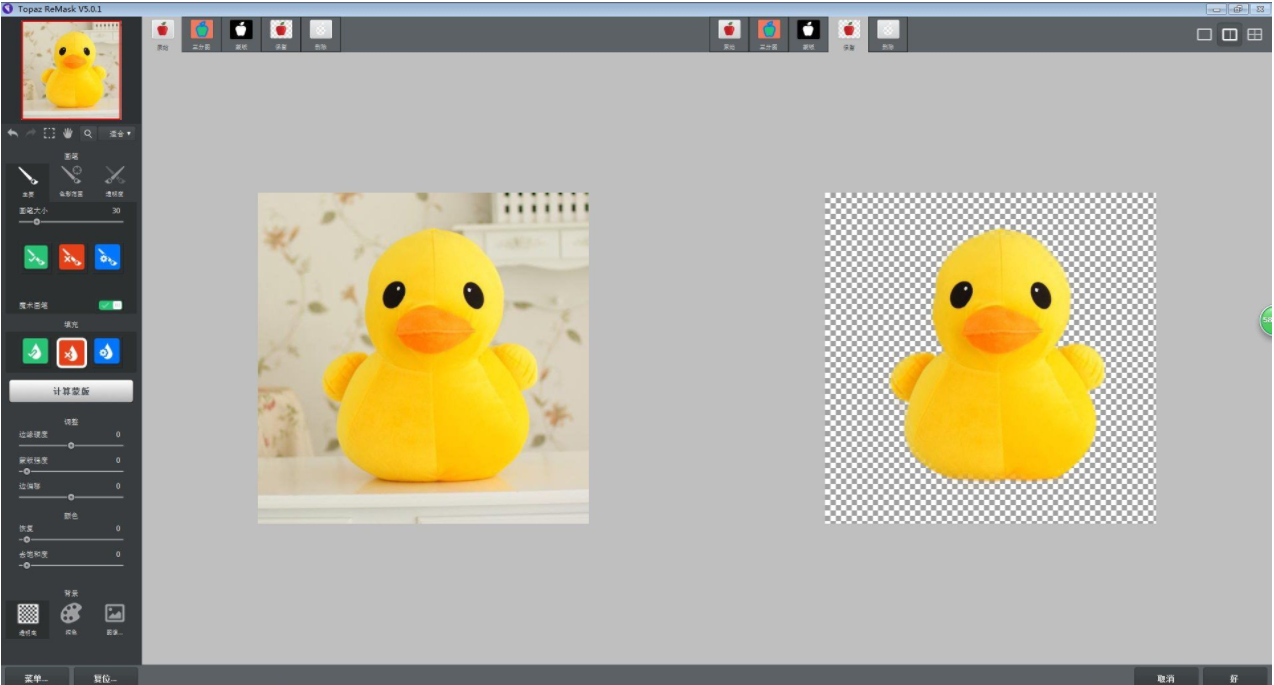Select the blue compute fill bucket
Viewport: 1274px width, 685px height.
(x=107, y=352)
